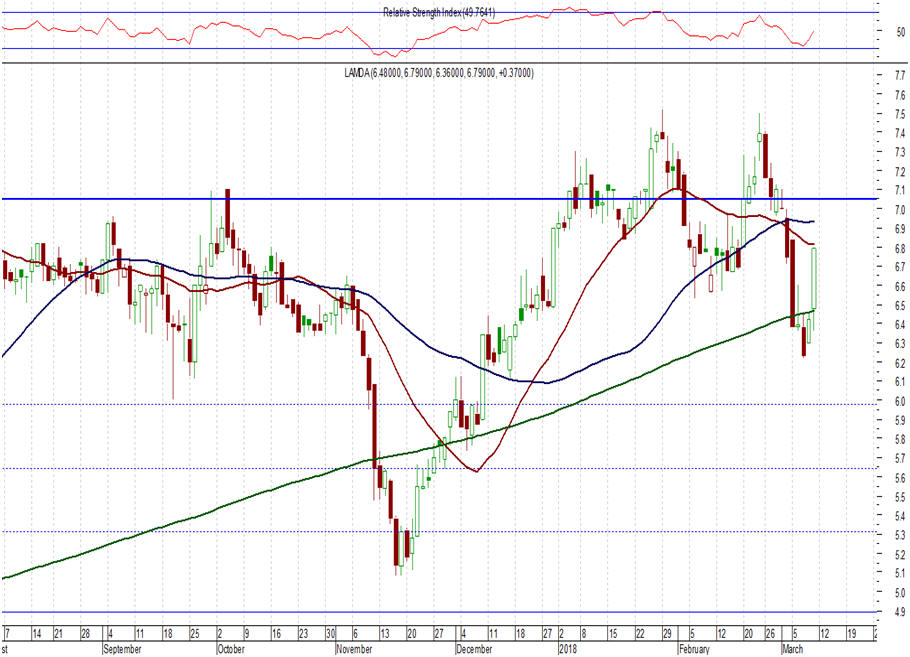Click date label 14 on time axis
910x657 pixels.
37,634
